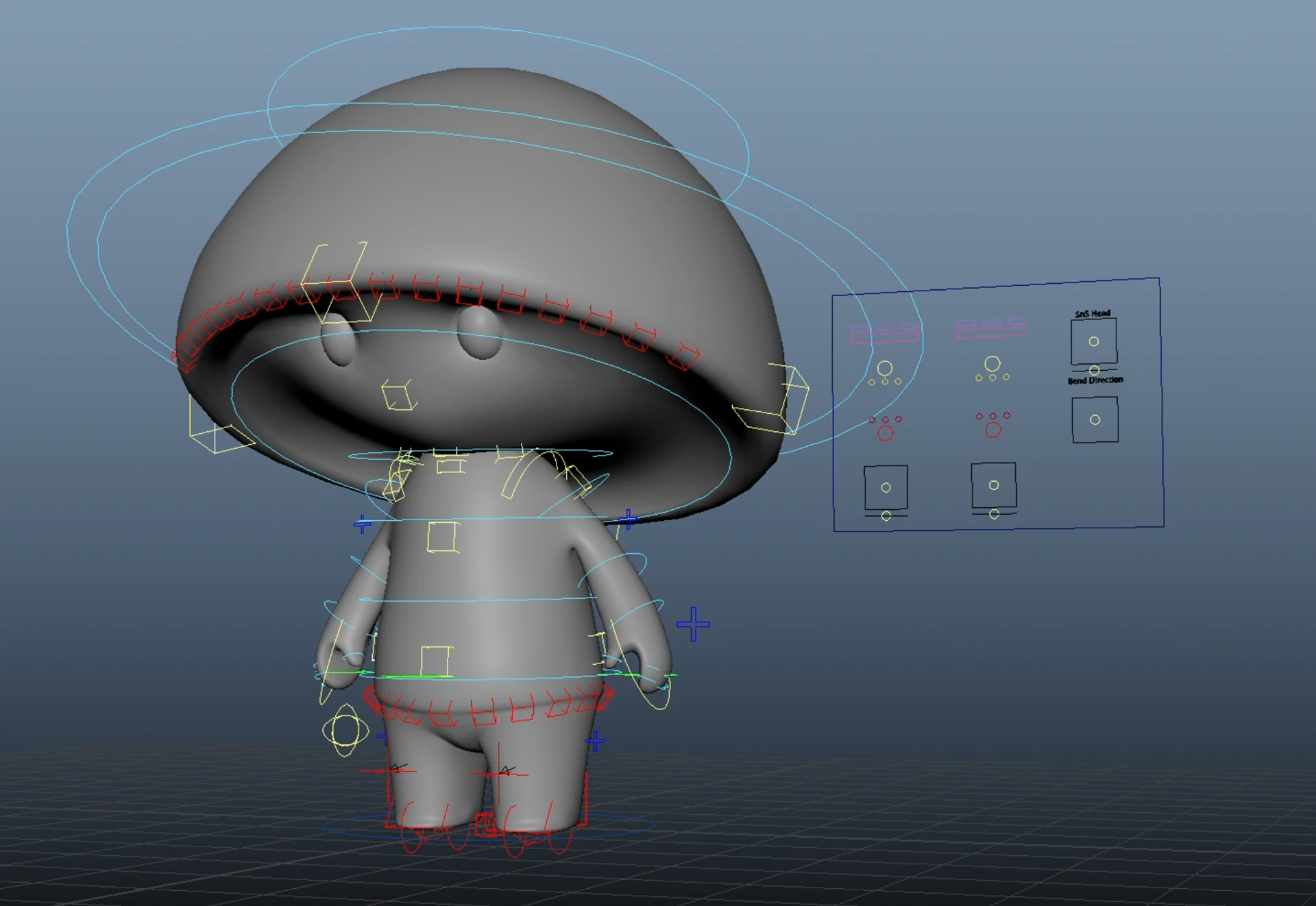Screen dimensions: 1316x906
Task: Select the large yellow circle in panel's middle column
Action: (992, 364)
